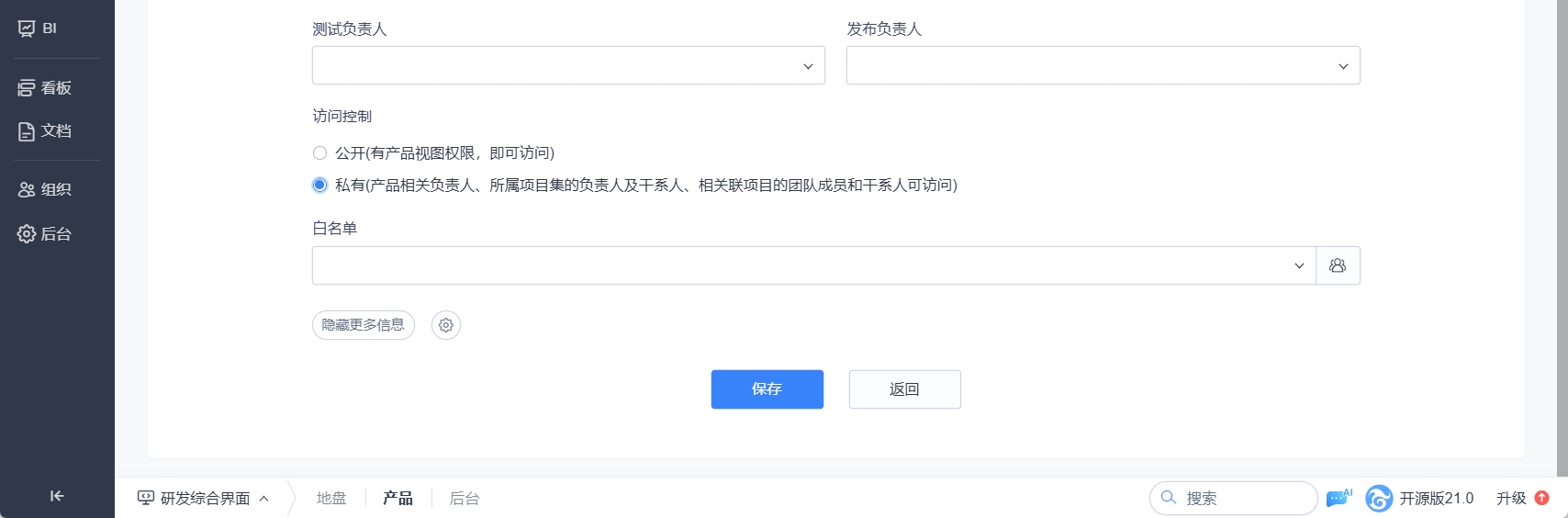Open BI from the sidebar

39,28
